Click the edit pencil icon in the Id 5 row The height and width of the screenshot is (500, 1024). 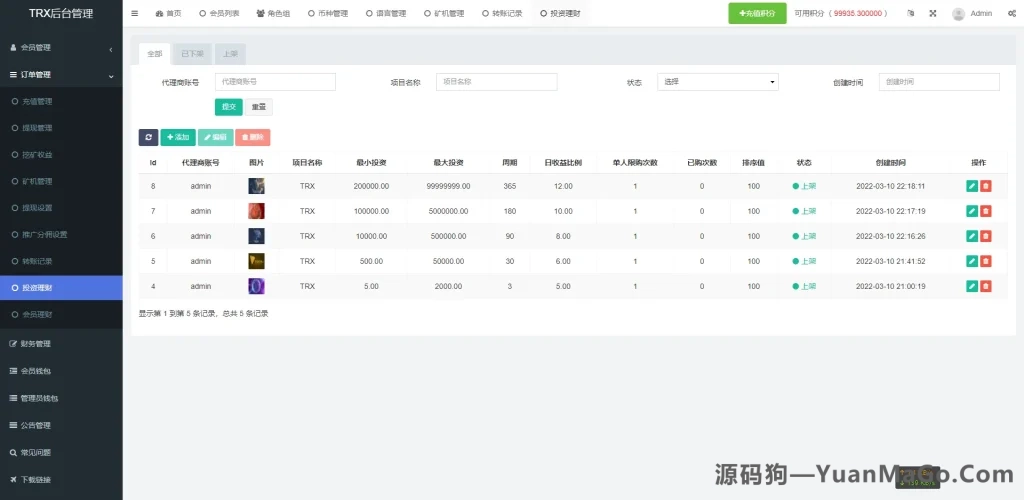(x=972, y=261)
